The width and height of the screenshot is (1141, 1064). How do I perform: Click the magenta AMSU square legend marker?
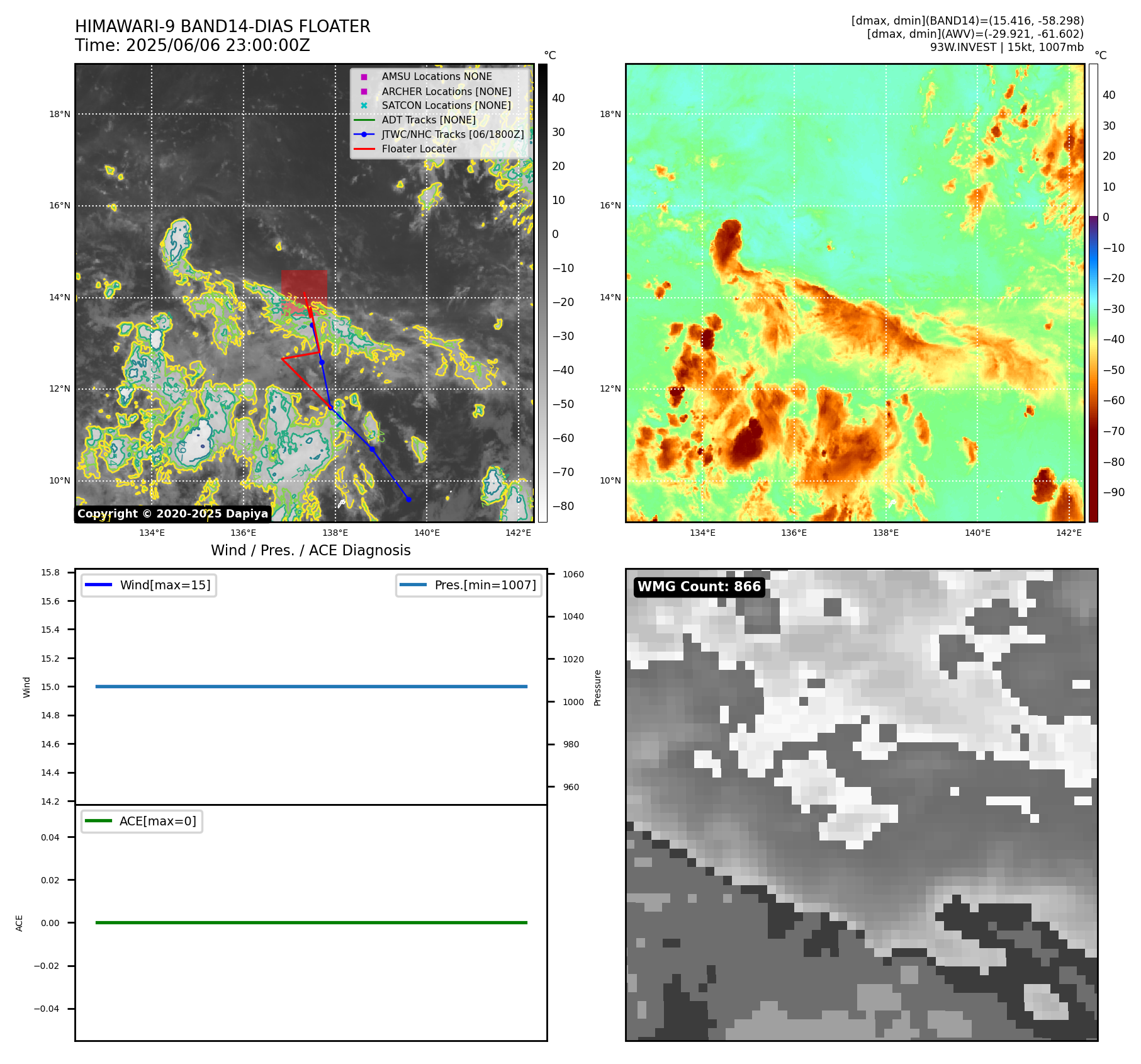[x=364, y=77]
